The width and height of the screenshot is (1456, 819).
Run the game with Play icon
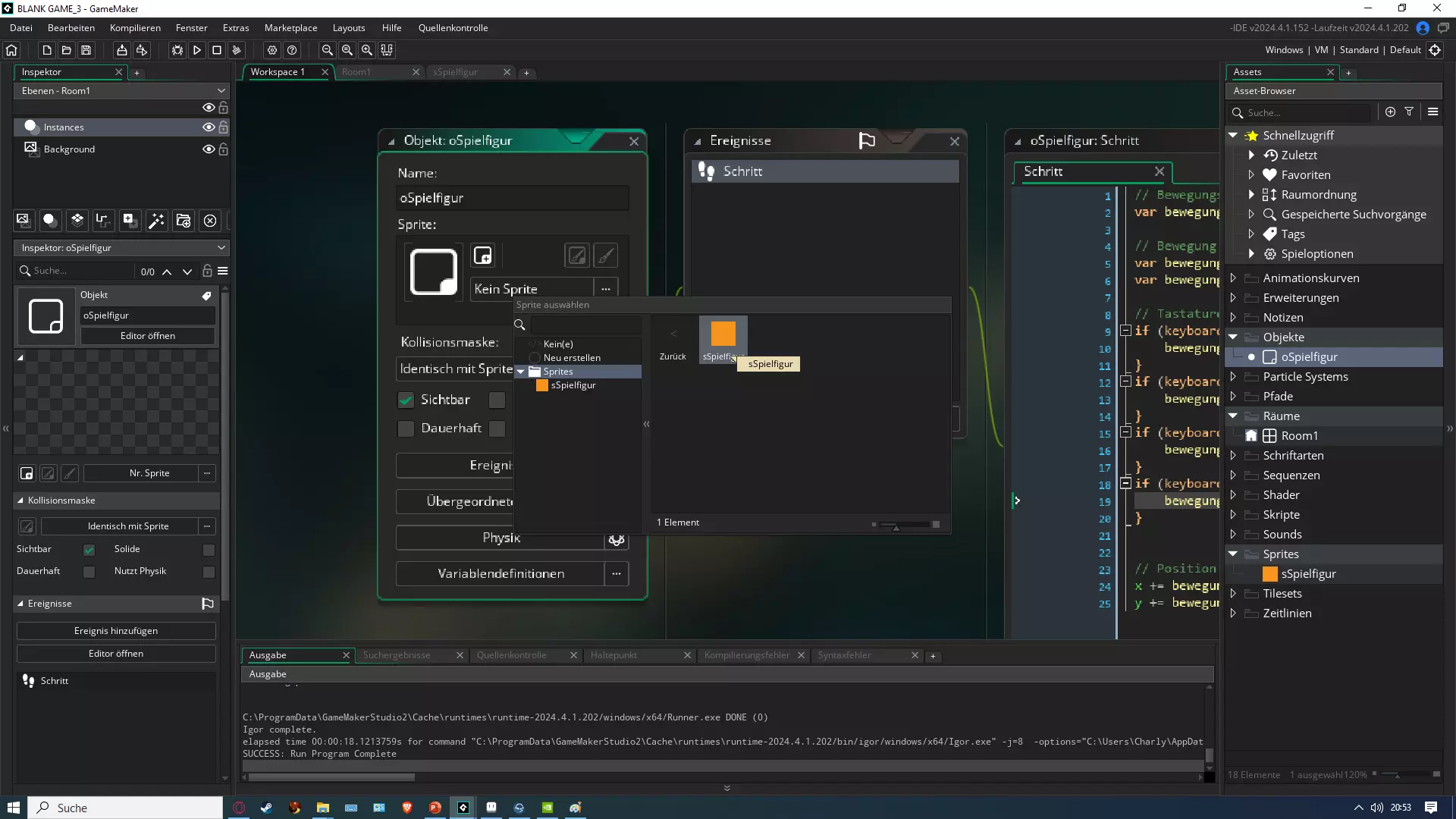pos(197,50)
